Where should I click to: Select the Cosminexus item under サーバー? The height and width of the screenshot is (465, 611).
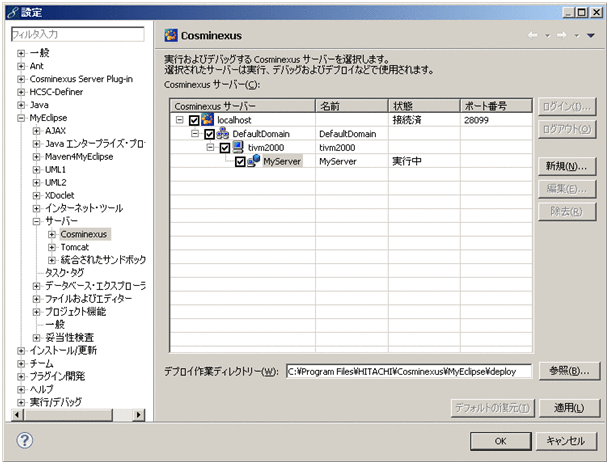pos(84,234)
